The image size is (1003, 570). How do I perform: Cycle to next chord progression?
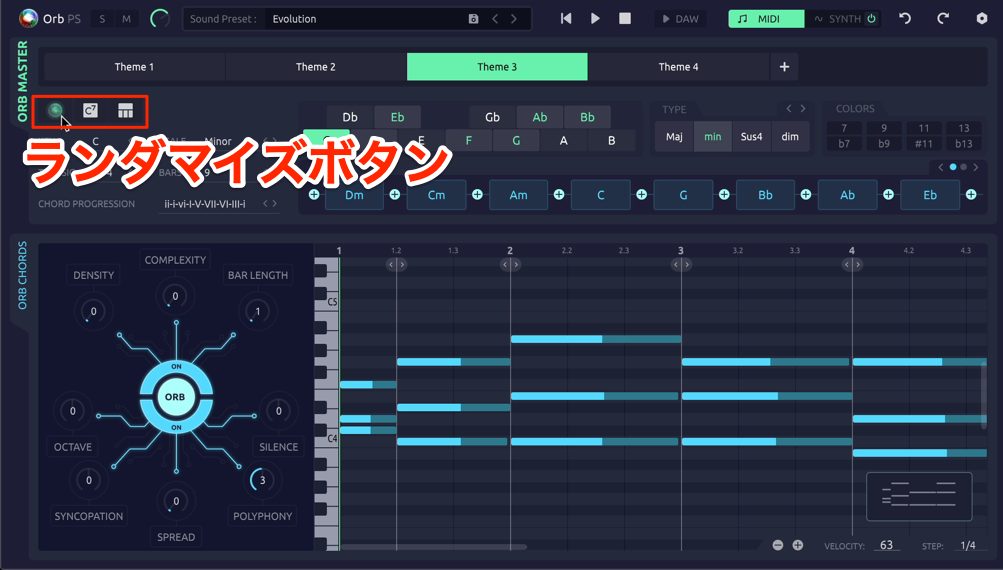pyautogui.click(x=275, y=203)
